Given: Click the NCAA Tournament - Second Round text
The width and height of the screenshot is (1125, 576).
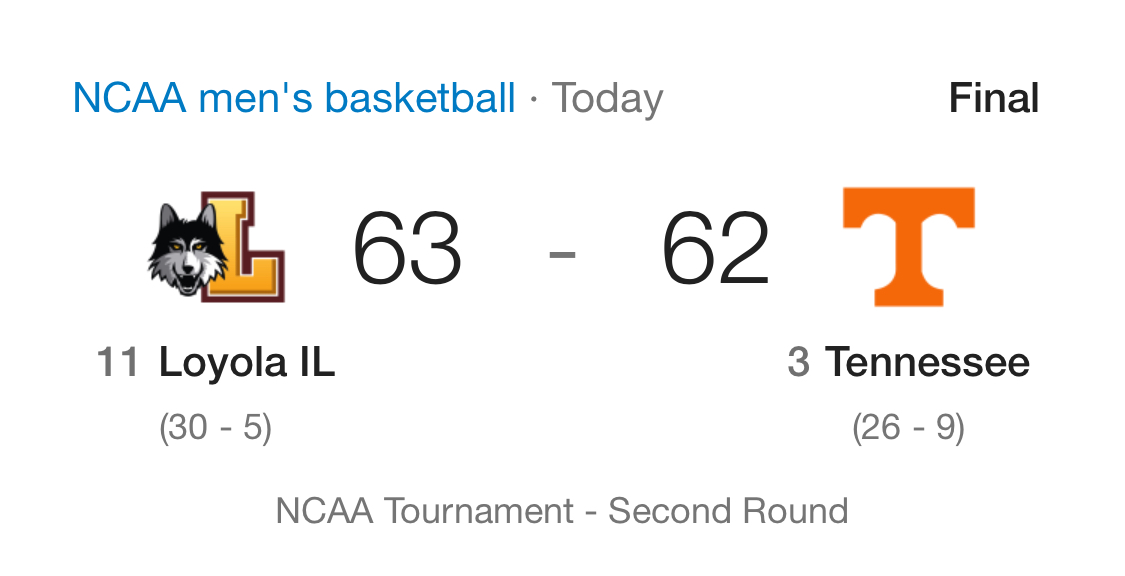Looking at the screenshot, I should [x=562, y=511].
